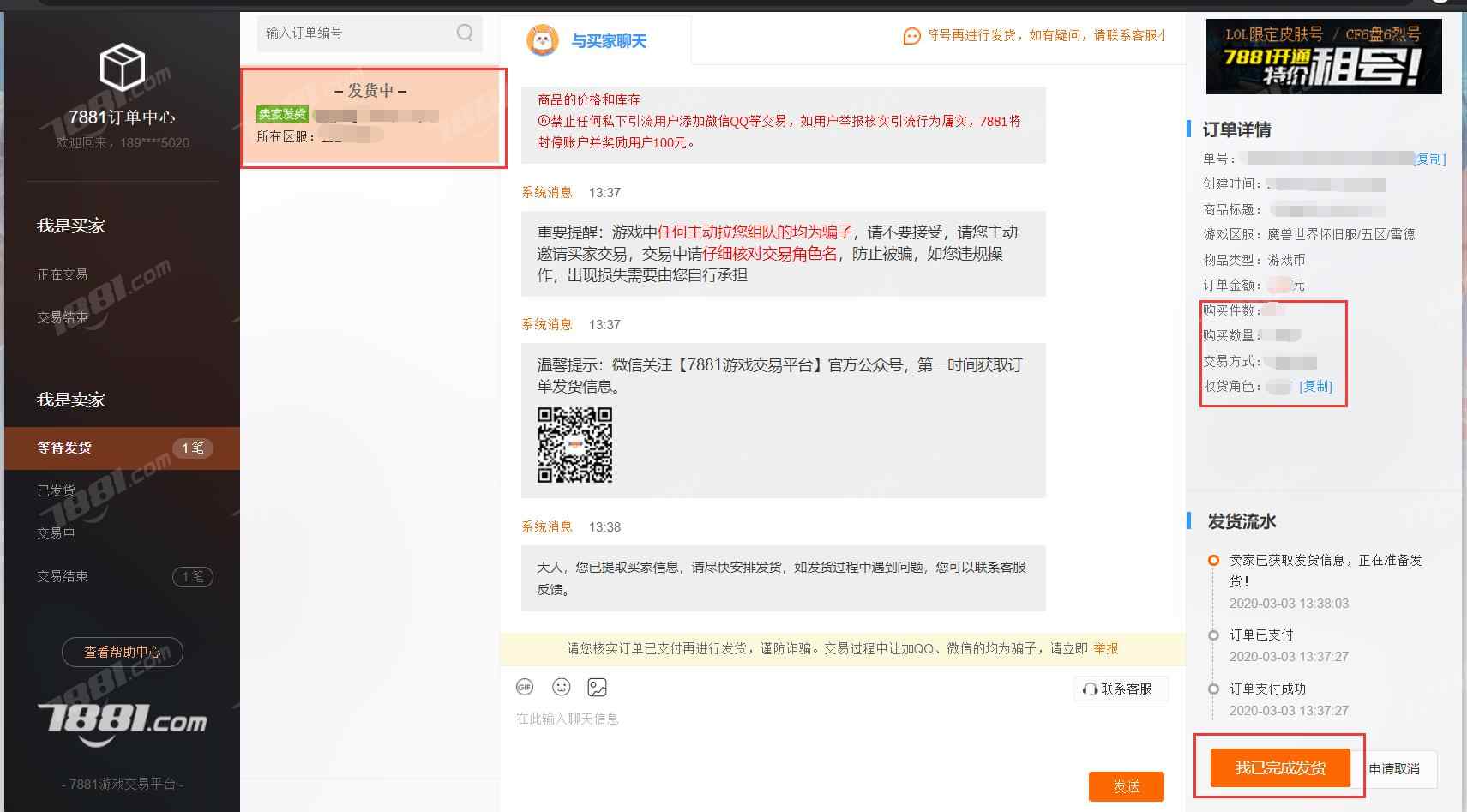1467x812 pixels.
Task: Click the QR code image
Action: coord(574,445)
